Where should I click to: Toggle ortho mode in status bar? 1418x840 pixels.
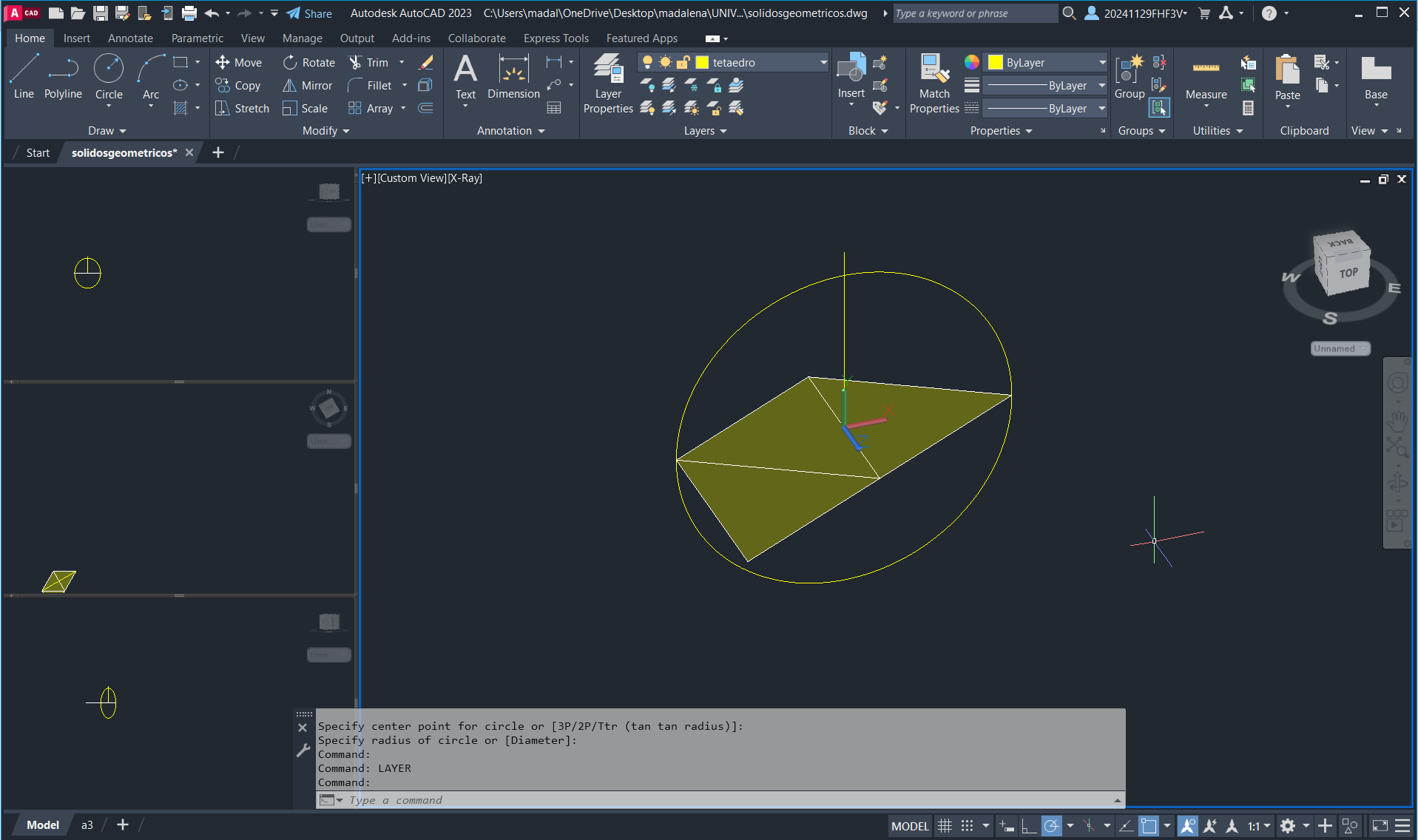pos(1028,826)
